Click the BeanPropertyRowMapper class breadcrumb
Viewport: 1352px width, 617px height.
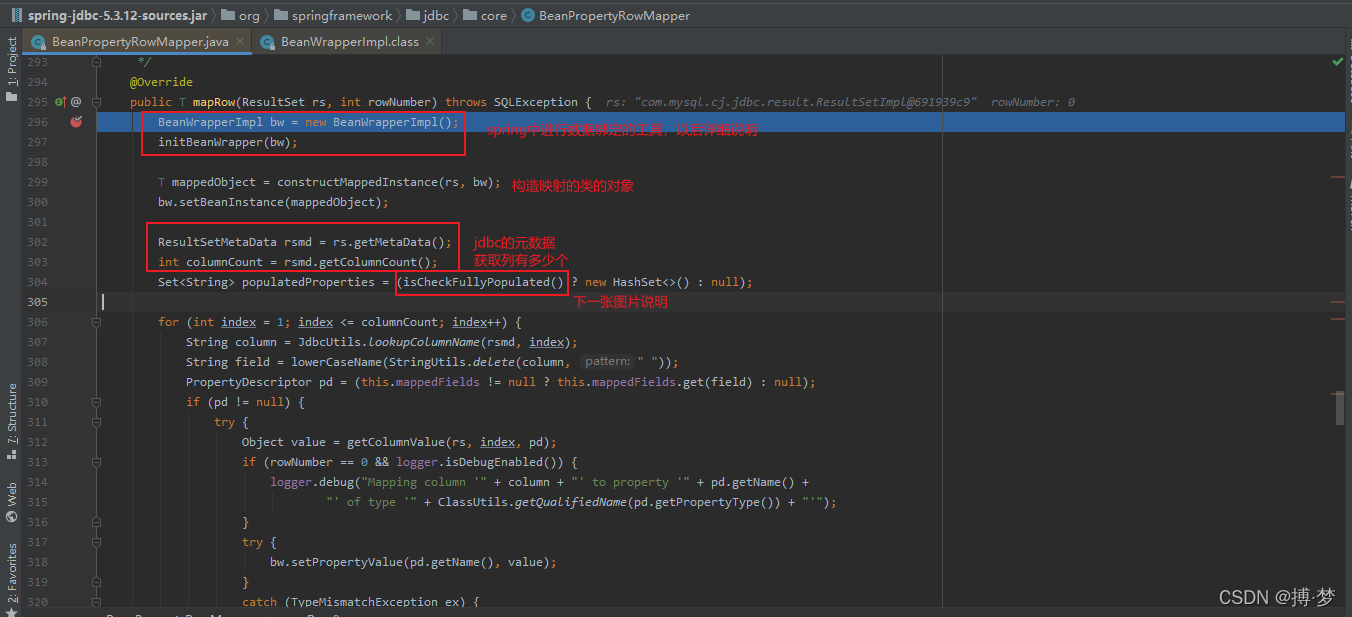pos(605,15)
